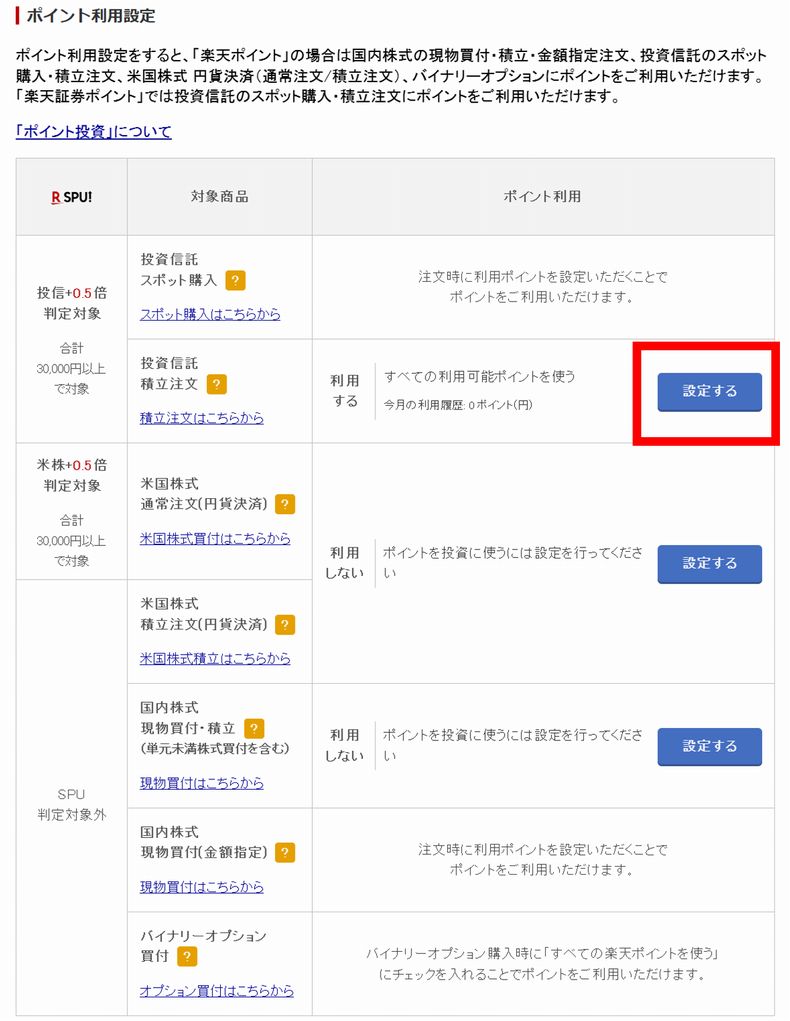Viewport: 790px width, 1021px height.
Task: Open the オプション買付はこちらから link
Action: [x=217, y=991]
